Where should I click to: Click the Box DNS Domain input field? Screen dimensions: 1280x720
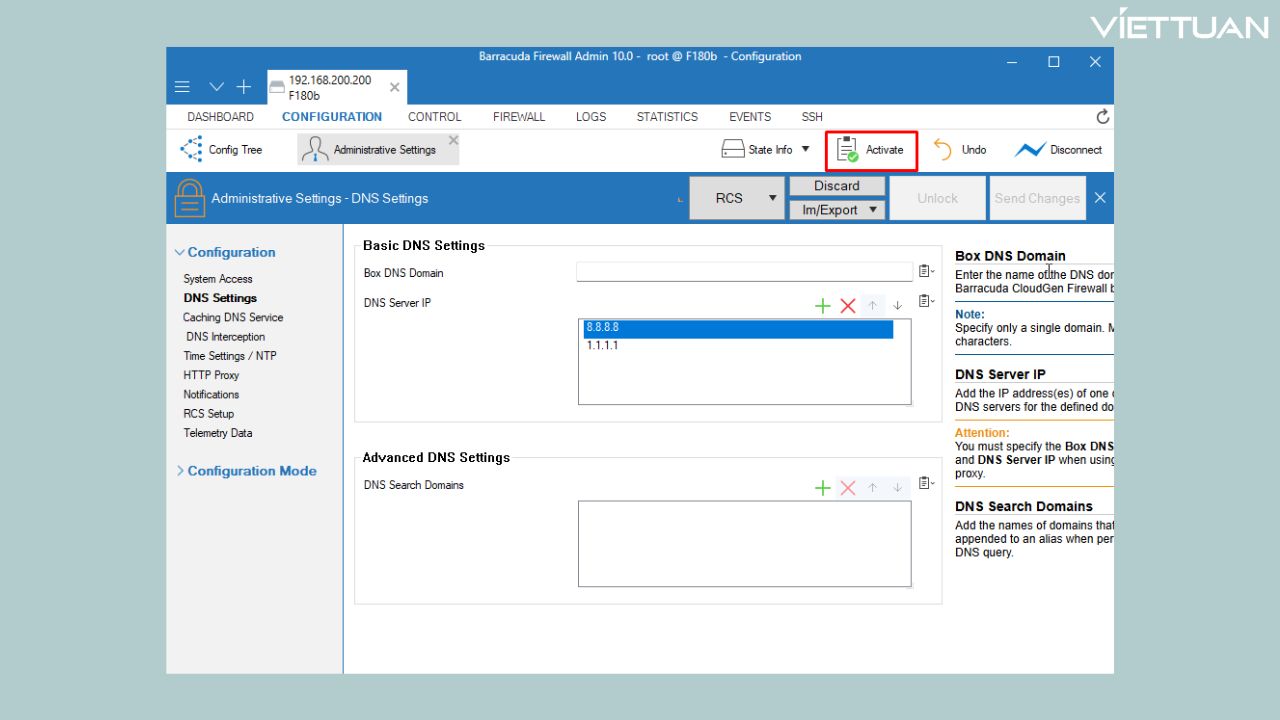(744, 272)
